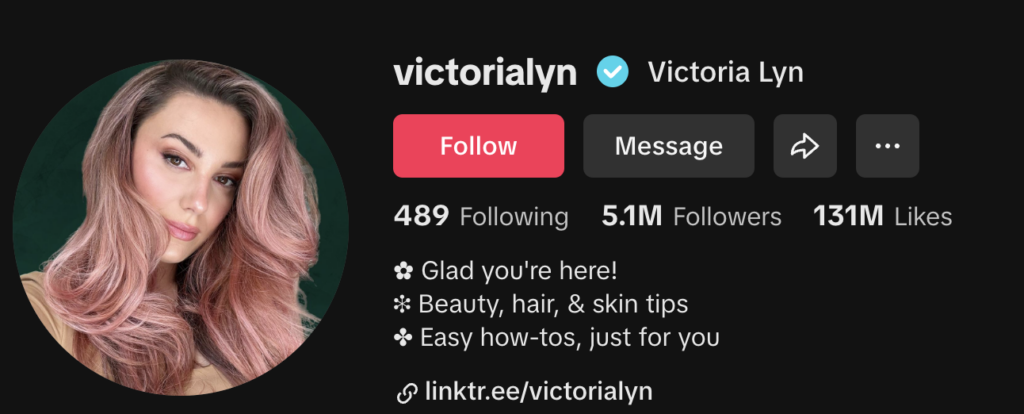The height and width of the screenshot is (414, 1024).
Task: Follow the victorialyn account
Action: point(479,146)
